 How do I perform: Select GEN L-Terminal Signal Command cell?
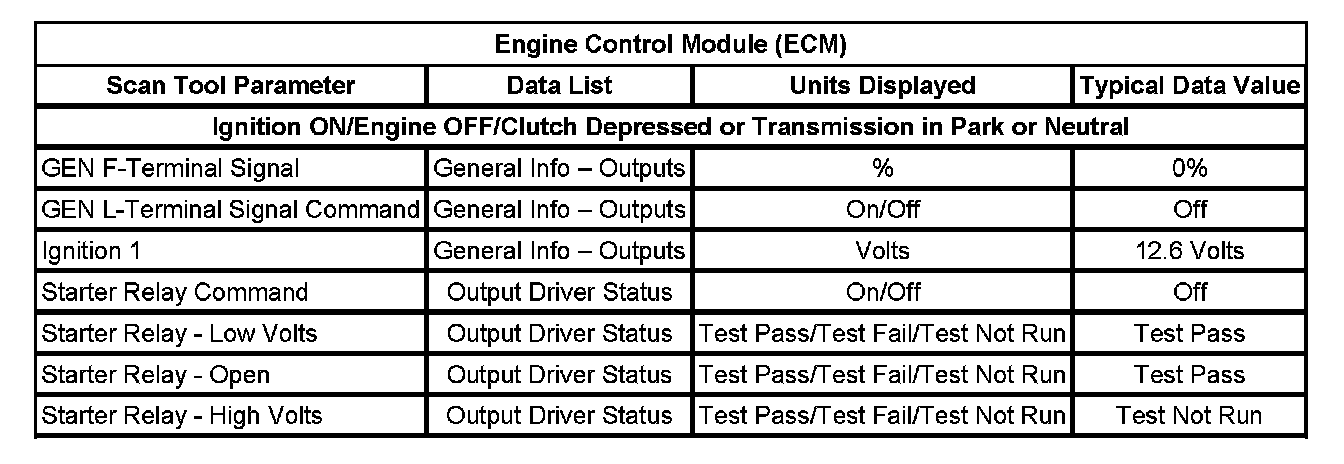coord(230,210)
